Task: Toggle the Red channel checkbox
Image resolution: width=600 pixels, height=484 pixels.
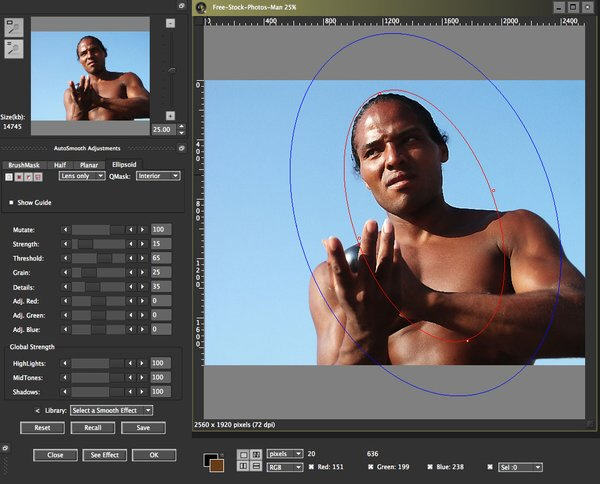Action: point(312,466)
